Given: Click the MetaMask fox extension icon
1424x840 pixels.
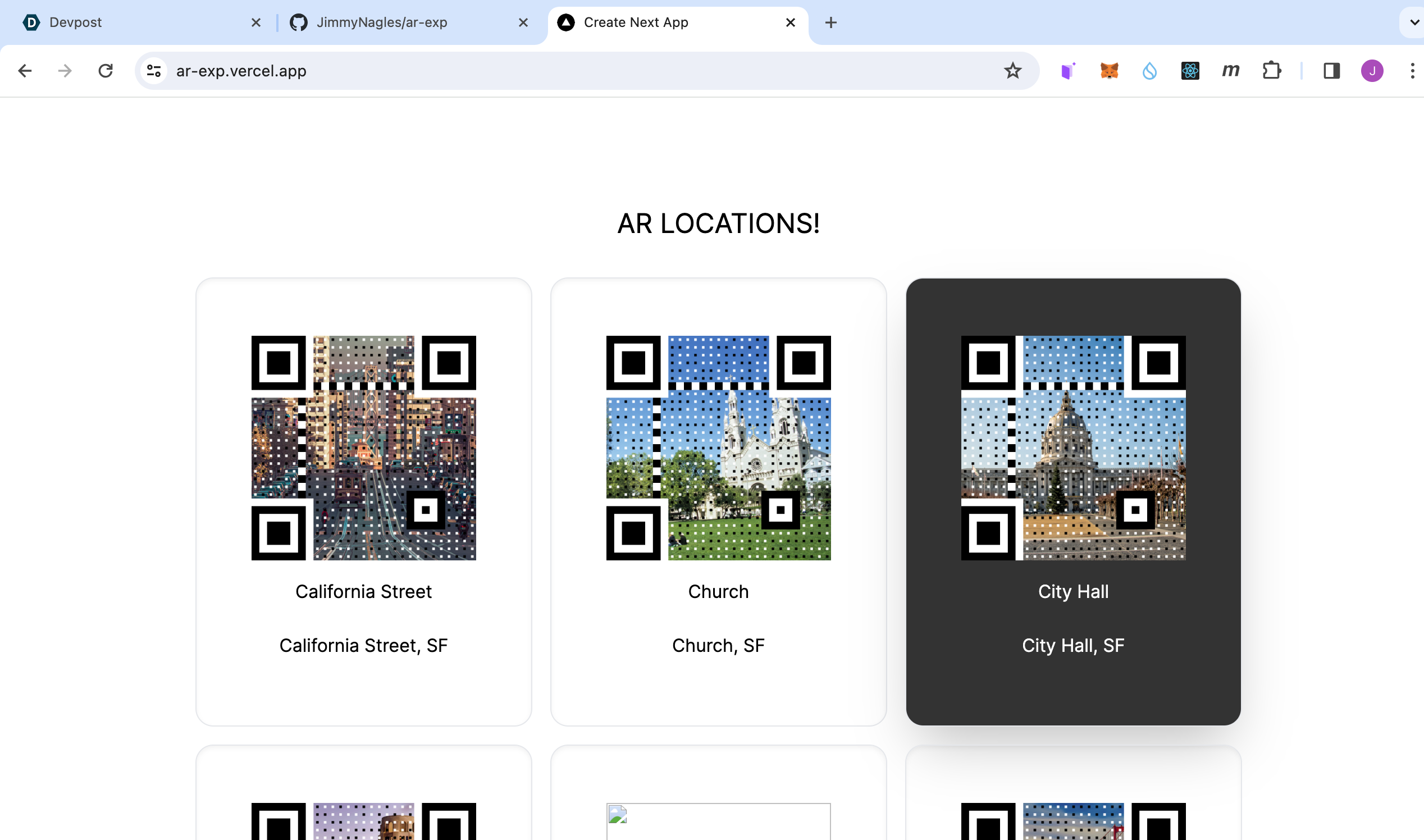Looking at the screenshot, I should tap(1110, 71).
